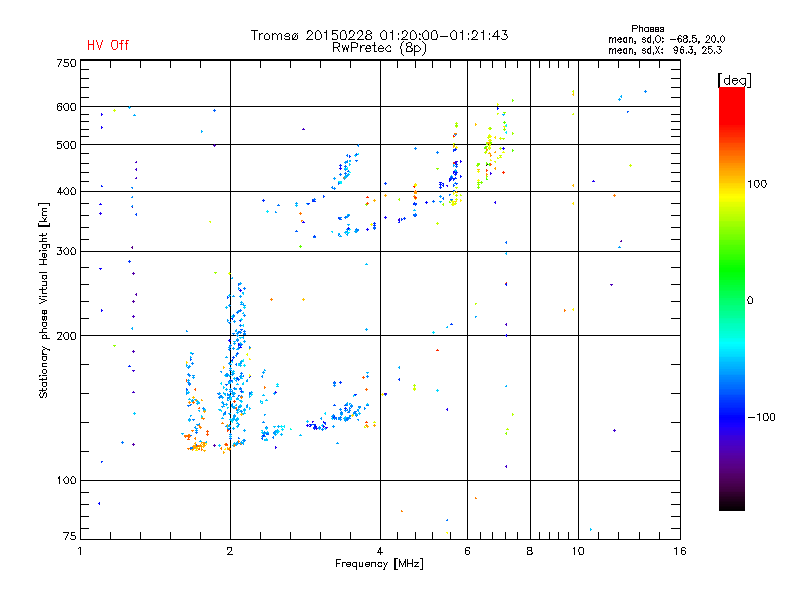Click the x-axis '2' tick label
The image size is (800, 600).
(x=230, y=551)
